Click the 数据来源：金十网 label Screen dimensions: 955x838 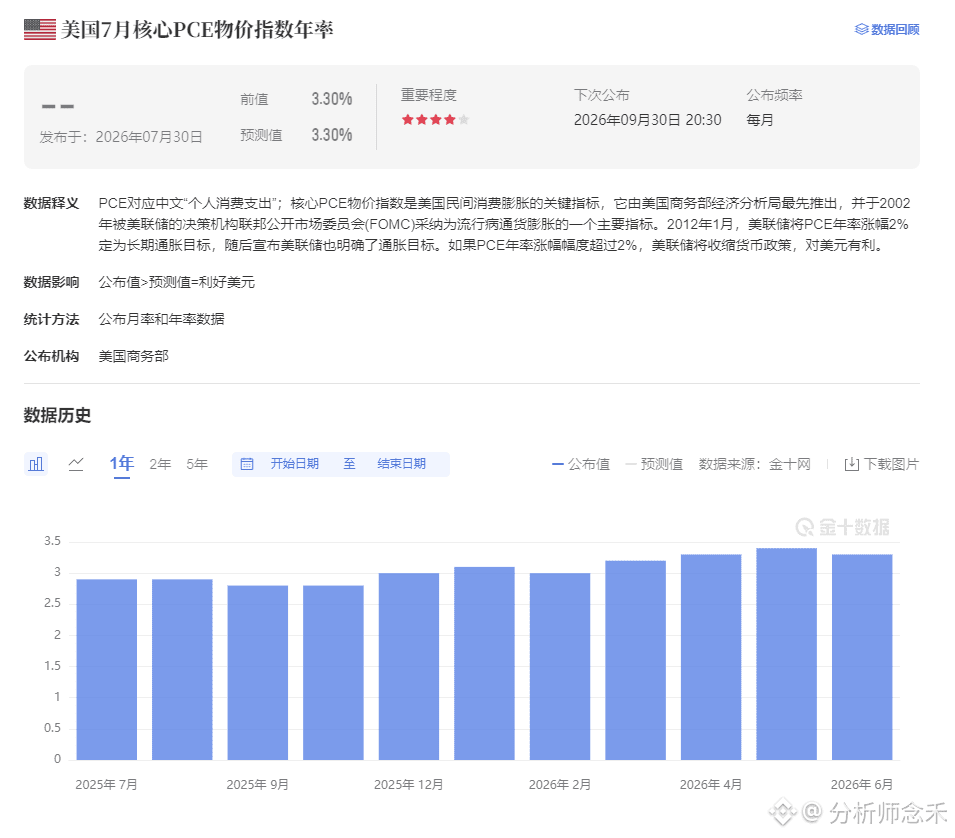755,464
